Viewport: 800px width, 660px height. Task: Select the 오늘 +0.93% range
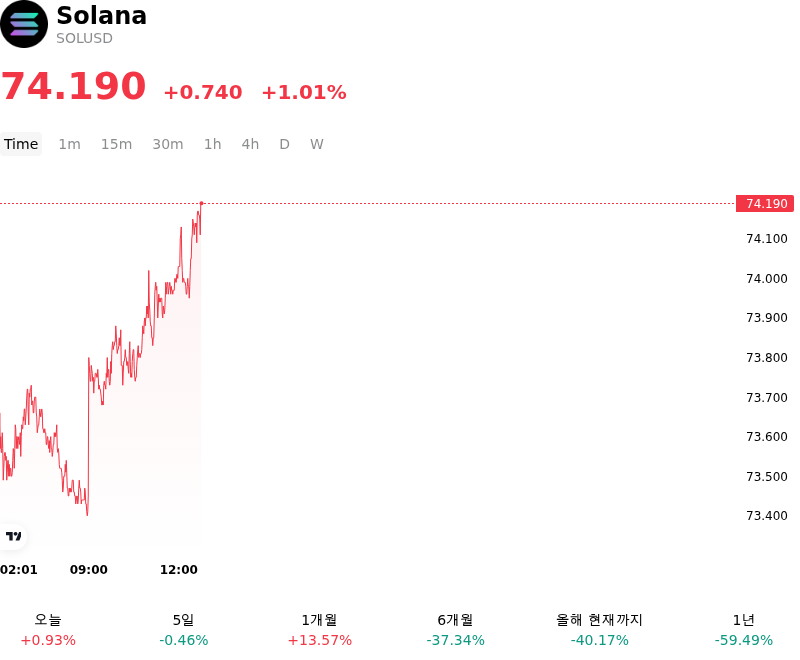48,630
